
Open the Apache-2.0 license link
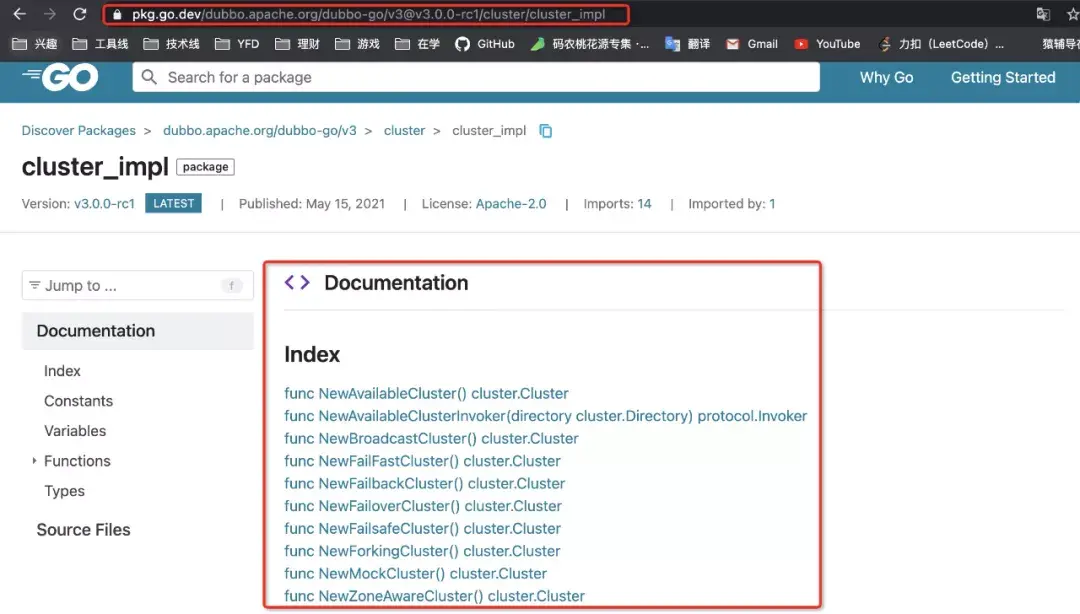(511, 204)
